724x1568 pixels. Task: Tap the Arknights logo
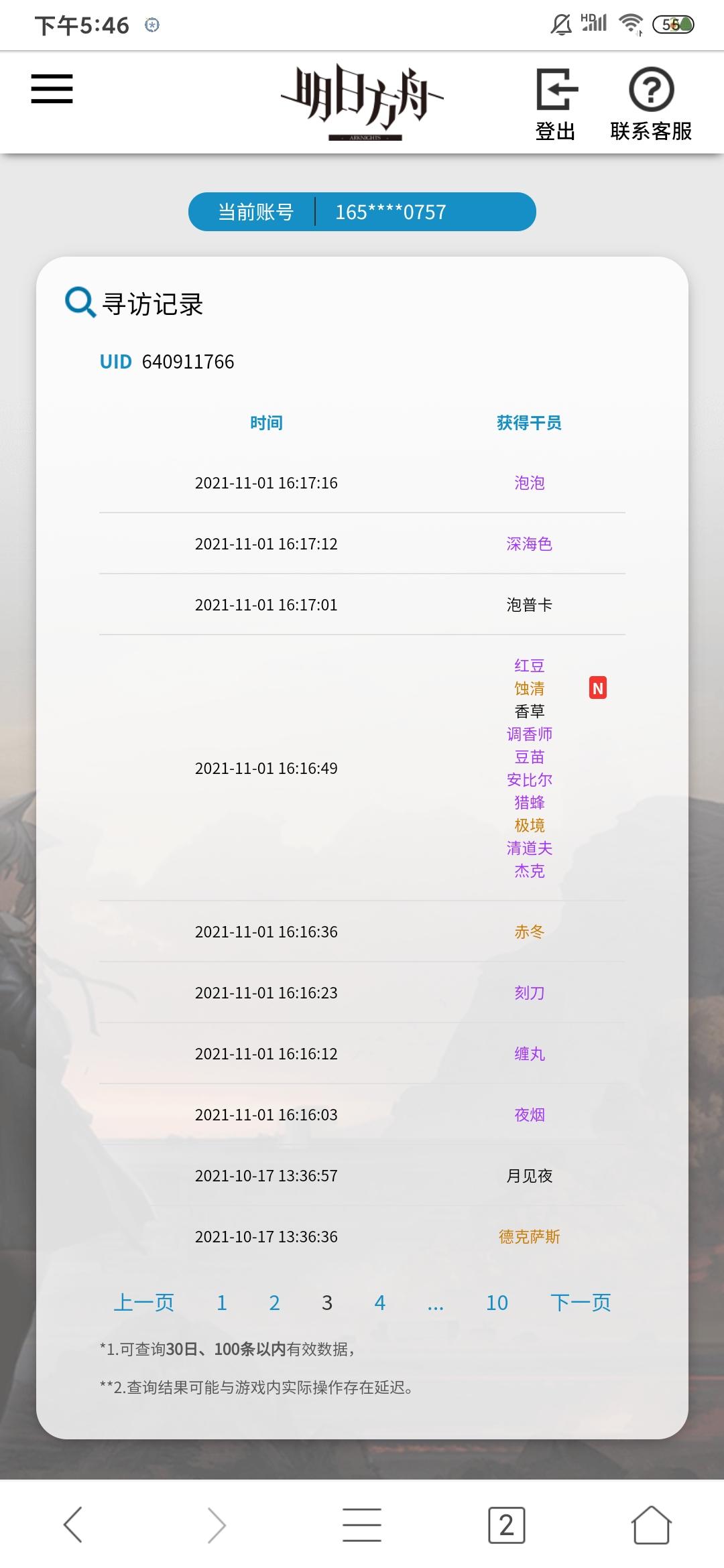[363, 102]
